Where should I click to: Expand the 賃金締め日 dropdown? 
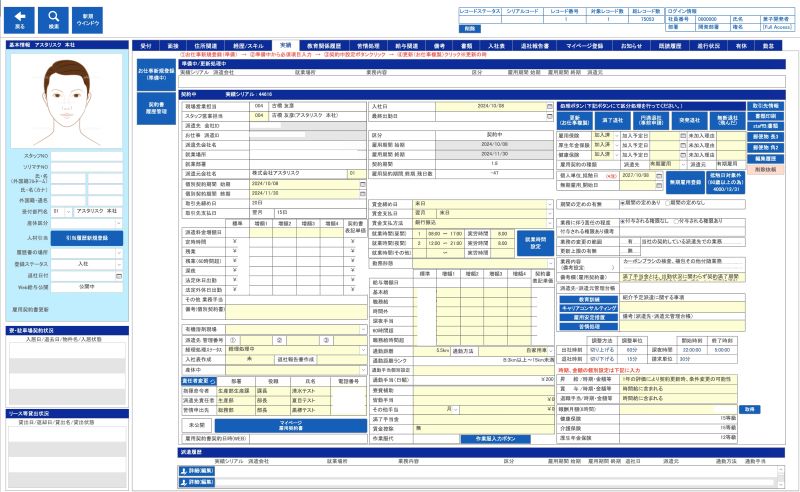[x=549, y=204]
